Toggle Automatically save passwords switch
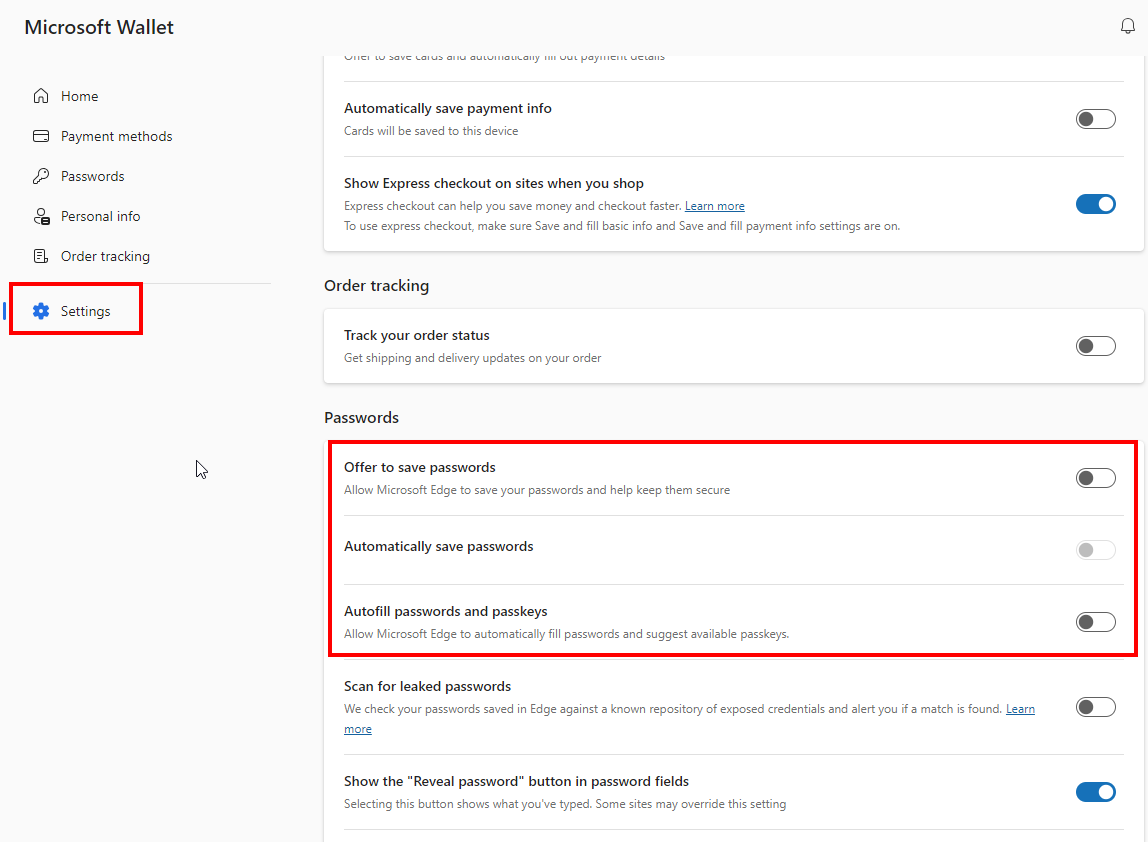Viewport: 1148px width, 842px height. (1095, 550)
